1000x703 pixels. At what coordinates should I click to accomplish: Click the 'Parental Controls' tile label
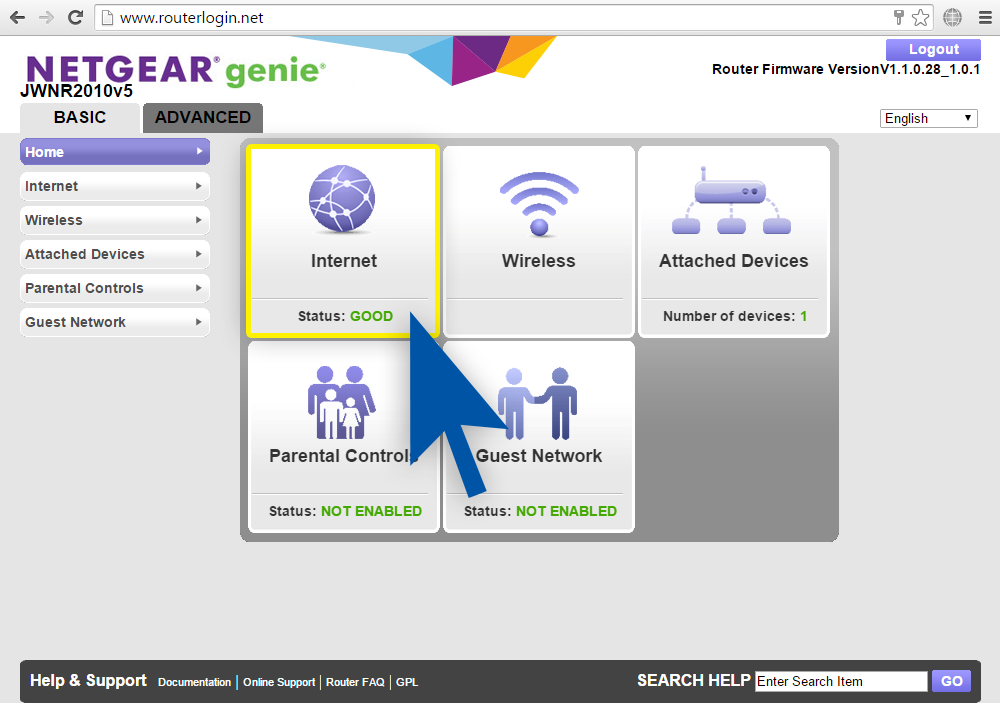344,455
